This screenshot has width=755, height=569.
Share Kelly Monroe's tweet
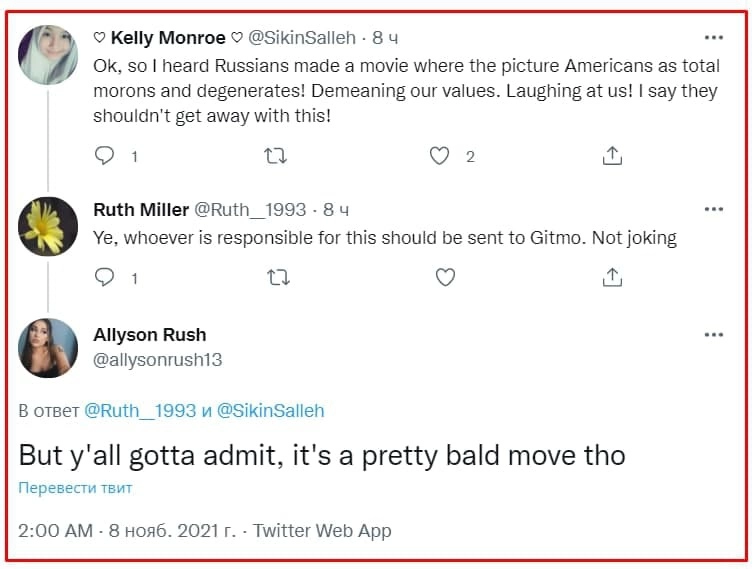click(x=612, y=155)
